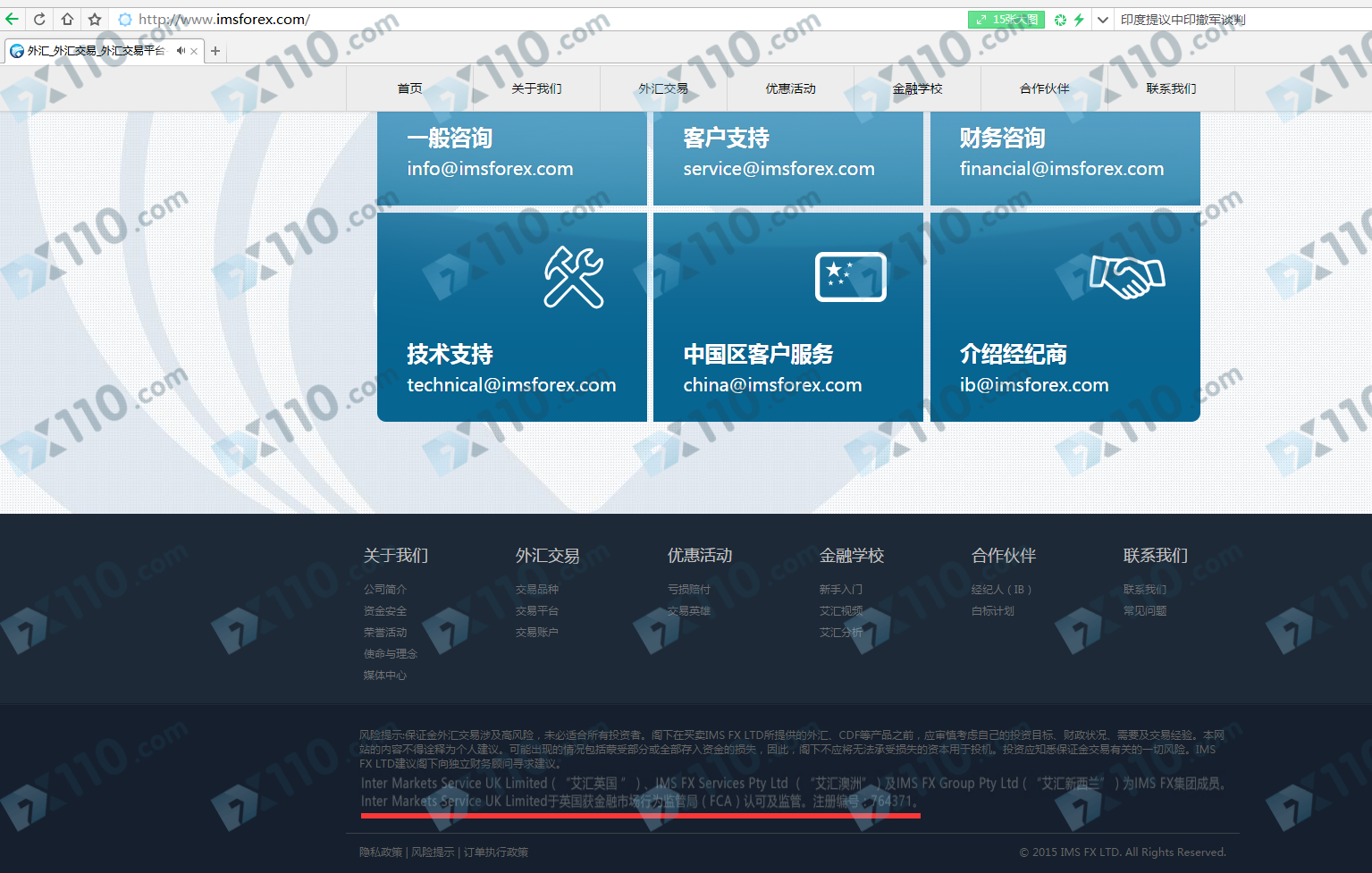The image size is (1372, 873).
Task: Open footer link 交易平台
Action: [x=537, y=611]
